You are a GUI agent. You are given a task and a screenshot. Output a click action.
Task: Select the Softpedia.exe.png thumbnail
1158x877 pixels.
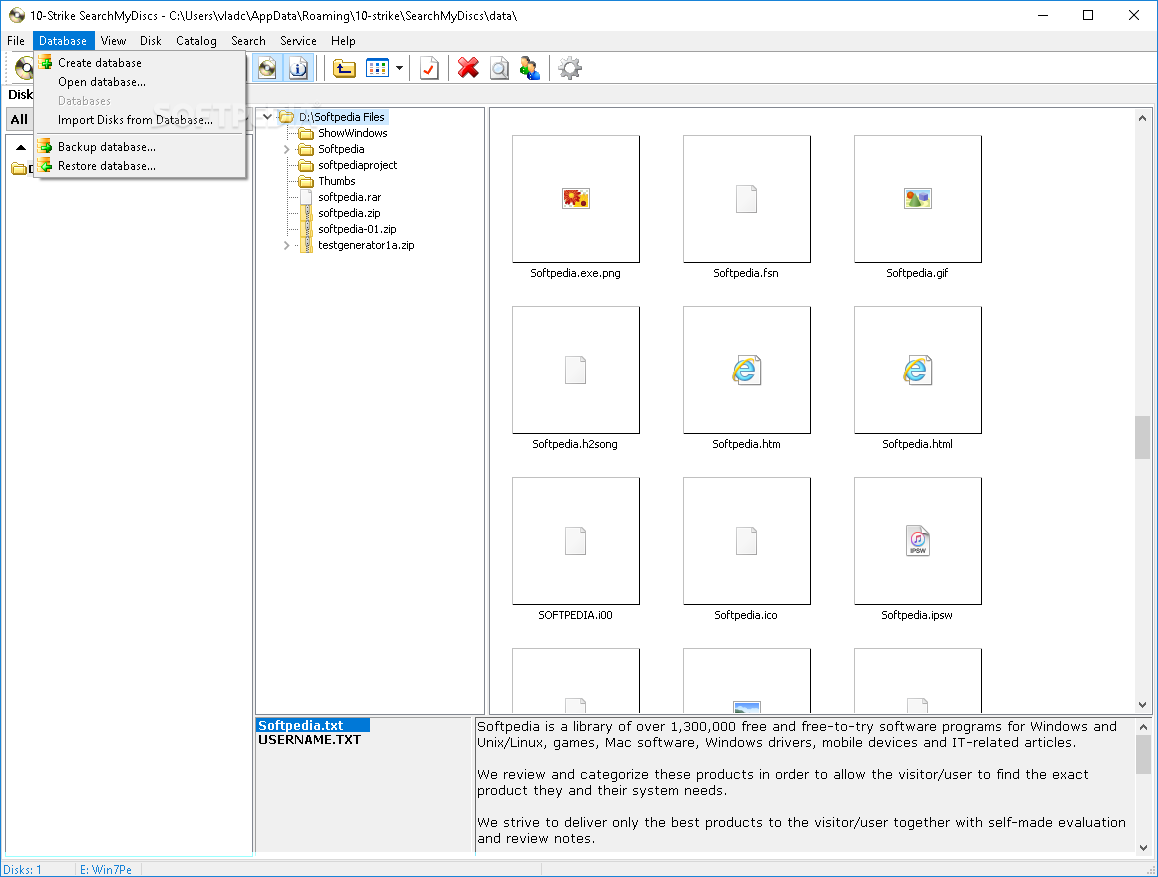575,199
